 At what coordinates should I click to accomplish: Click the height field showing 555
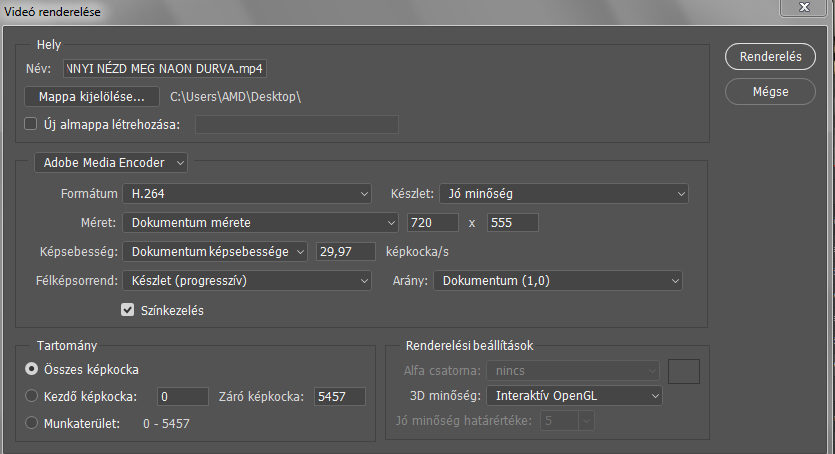pyautogui.click(x=513, y=222)
